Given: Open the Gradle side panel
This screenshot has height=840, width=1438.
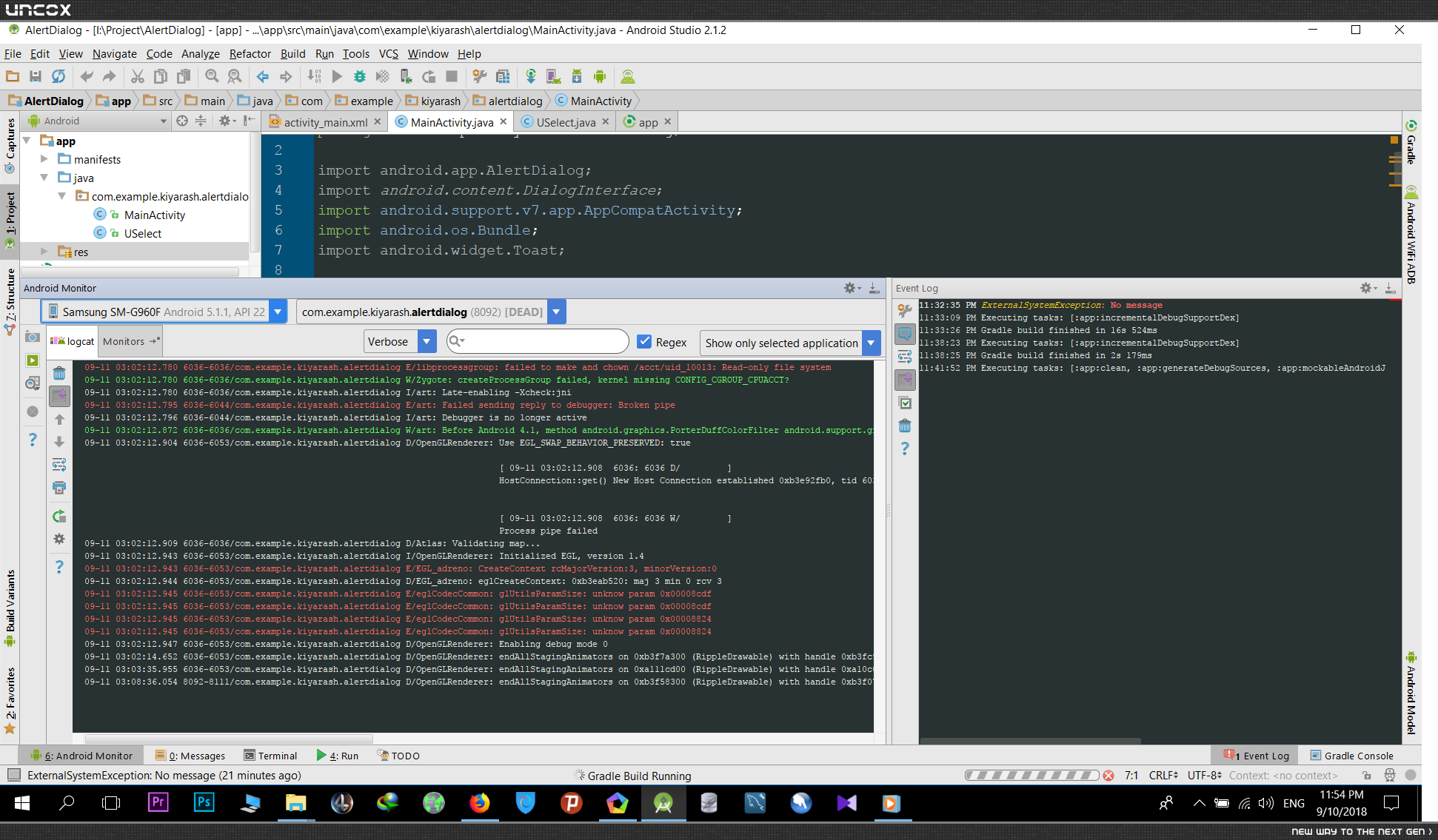Looking at the screenshot, I should coord(1411,142).
